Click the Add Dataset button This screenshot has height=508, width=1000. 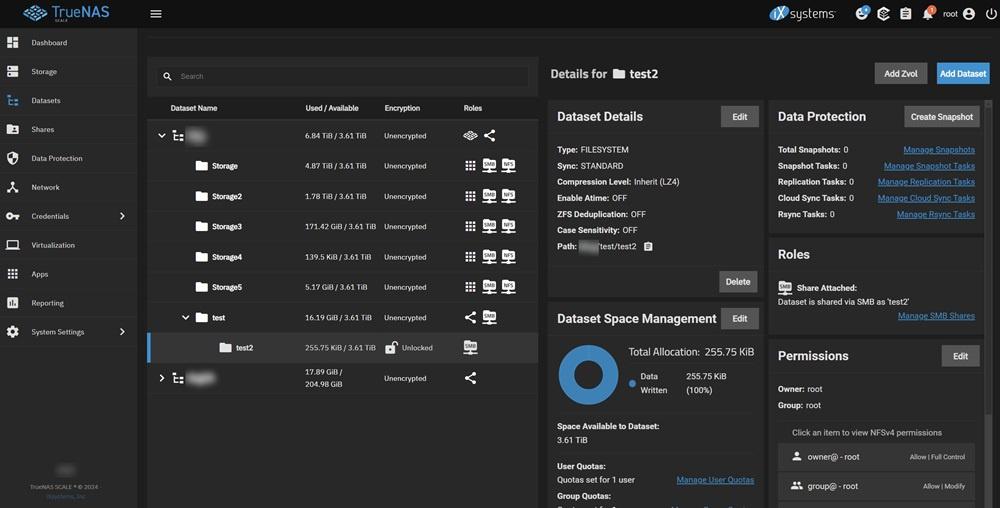click(962, 73)
